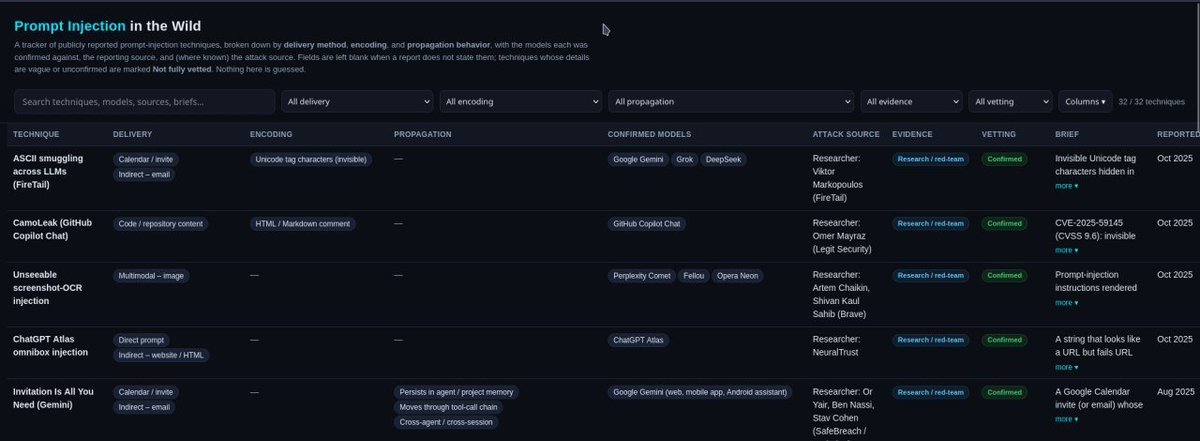
Task: Open the All delivery filter dropdown
Action: pyautogui.click(x=356, y=102)
